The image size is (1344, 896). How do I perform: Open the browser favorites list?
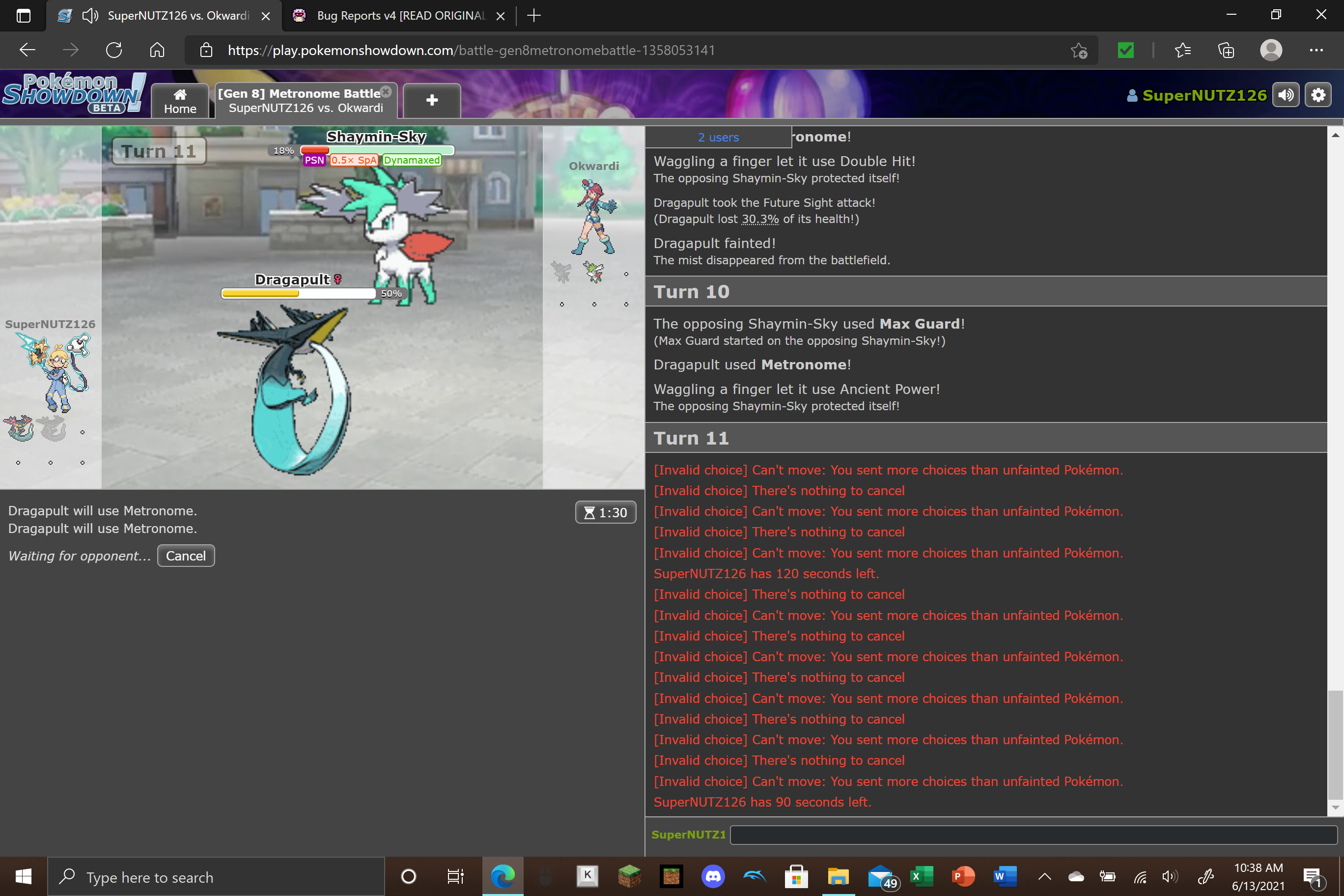[1183, 50]
